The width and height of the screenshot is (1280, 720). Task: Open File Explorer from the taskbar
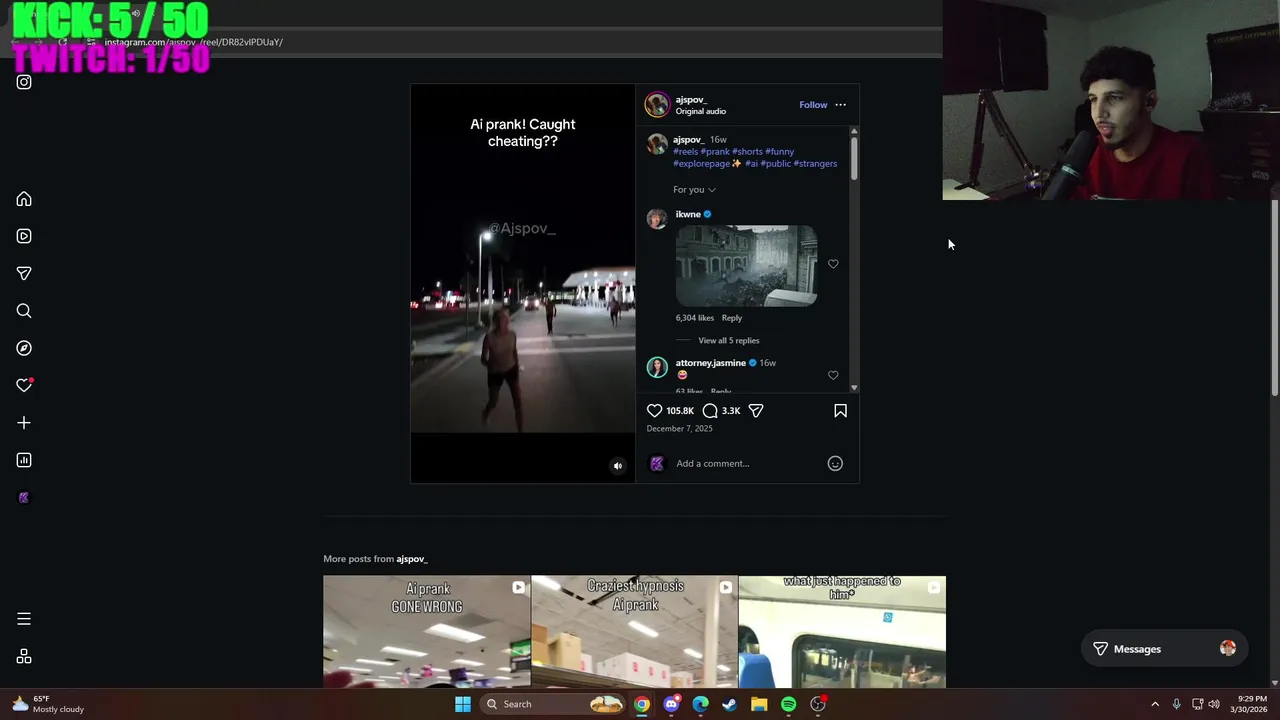tap(759, 704)
